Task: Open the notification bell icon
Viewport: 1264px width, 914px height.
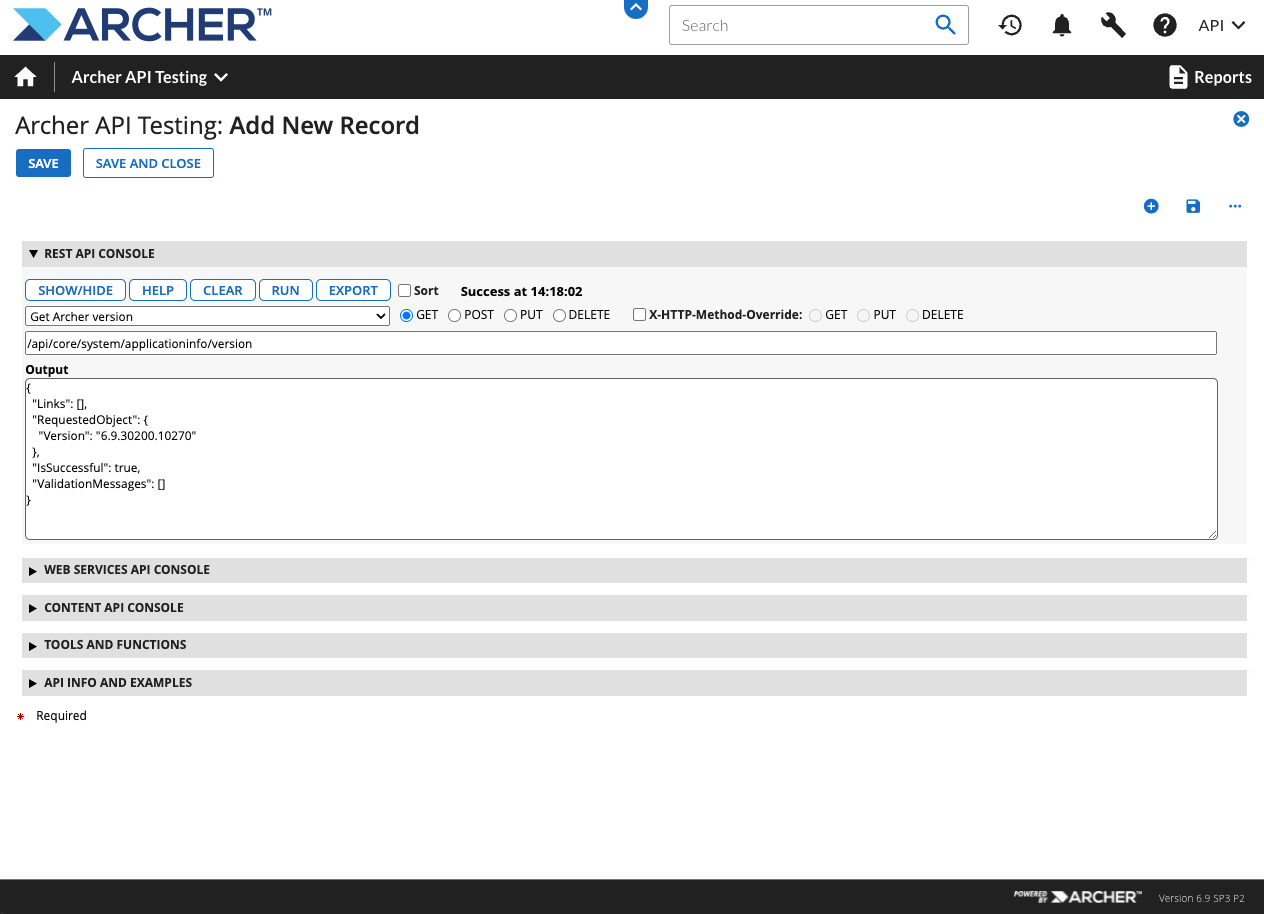Action: 1061,25
